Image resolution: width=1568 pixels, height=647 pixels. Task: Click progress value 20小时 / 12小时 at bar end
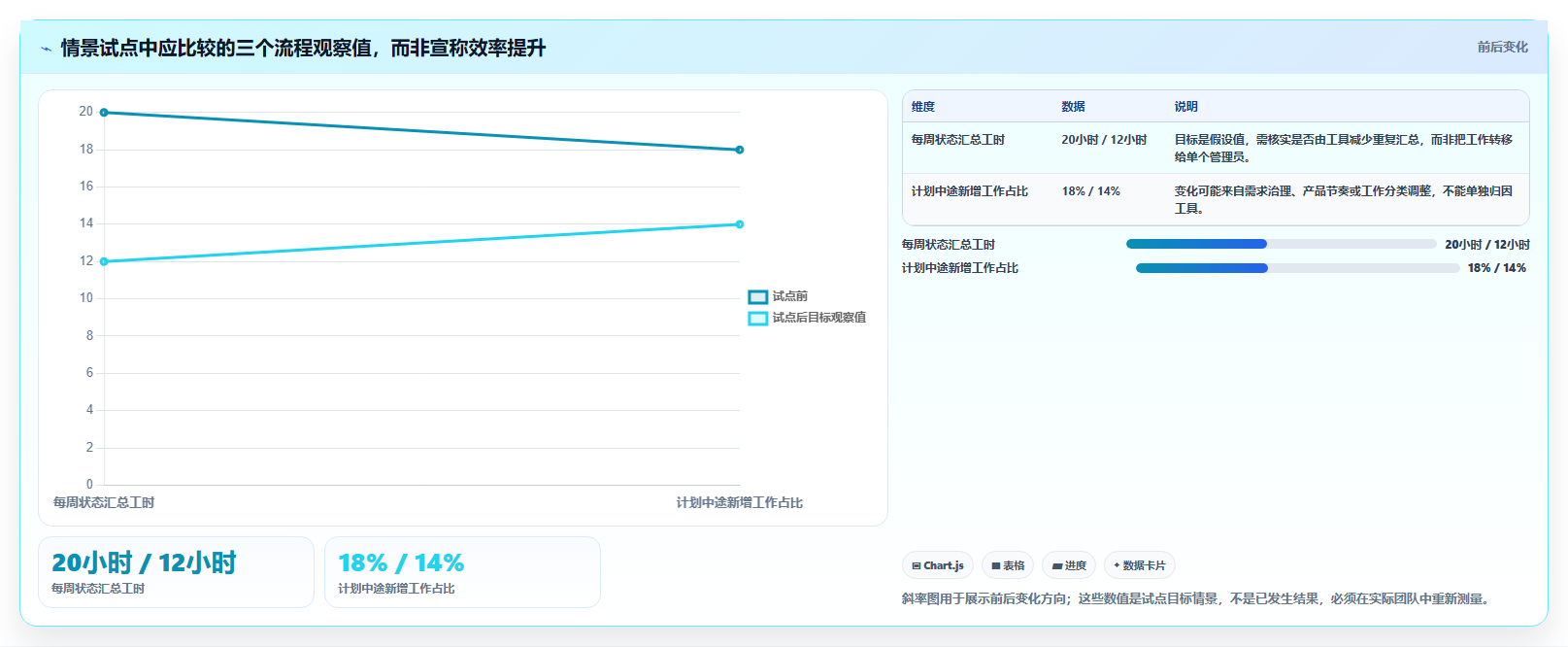[x=1487, y=245]
